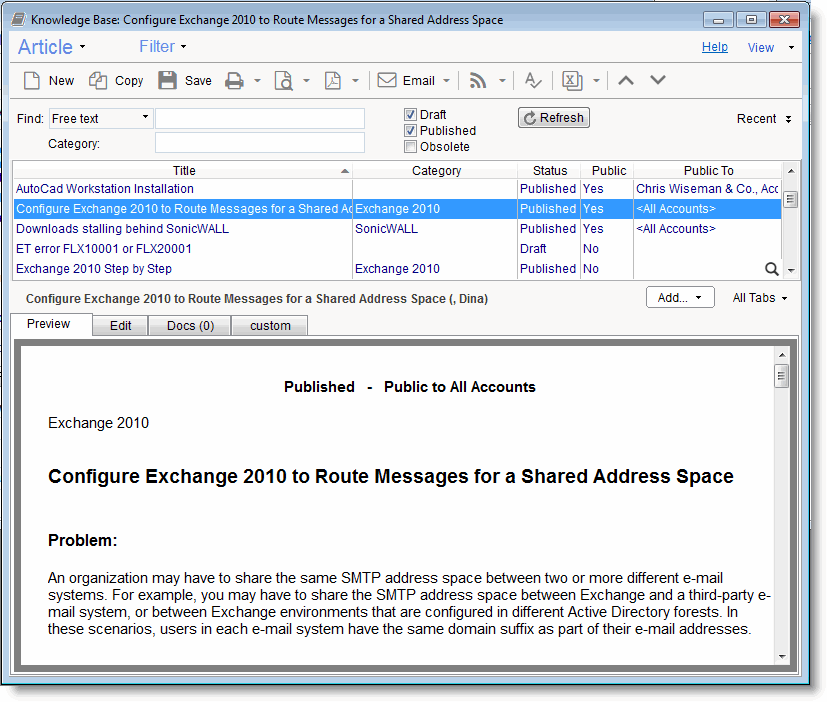Copy the current article

pyautogui.click(x=114, y=80)
